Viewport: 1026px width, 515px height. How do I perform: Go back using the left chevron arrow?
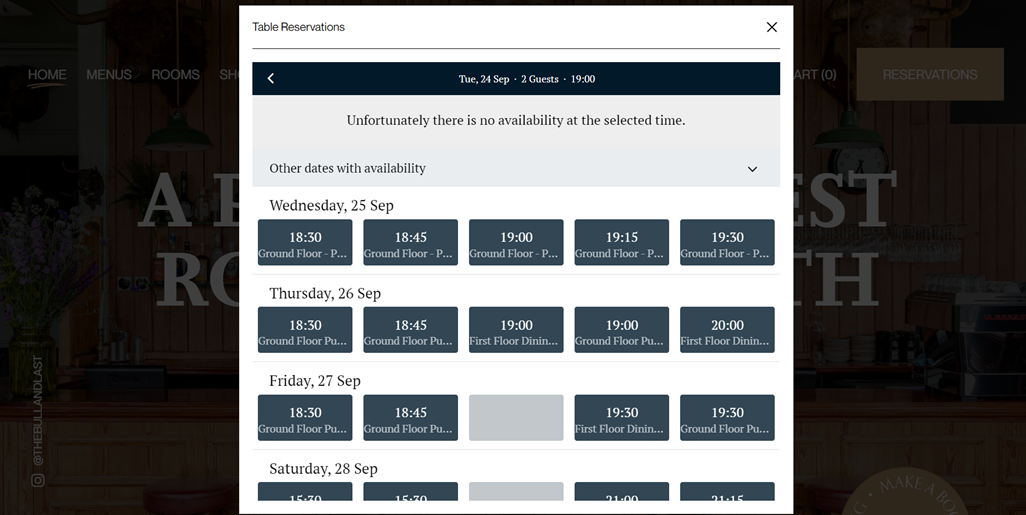pos(271,79)
